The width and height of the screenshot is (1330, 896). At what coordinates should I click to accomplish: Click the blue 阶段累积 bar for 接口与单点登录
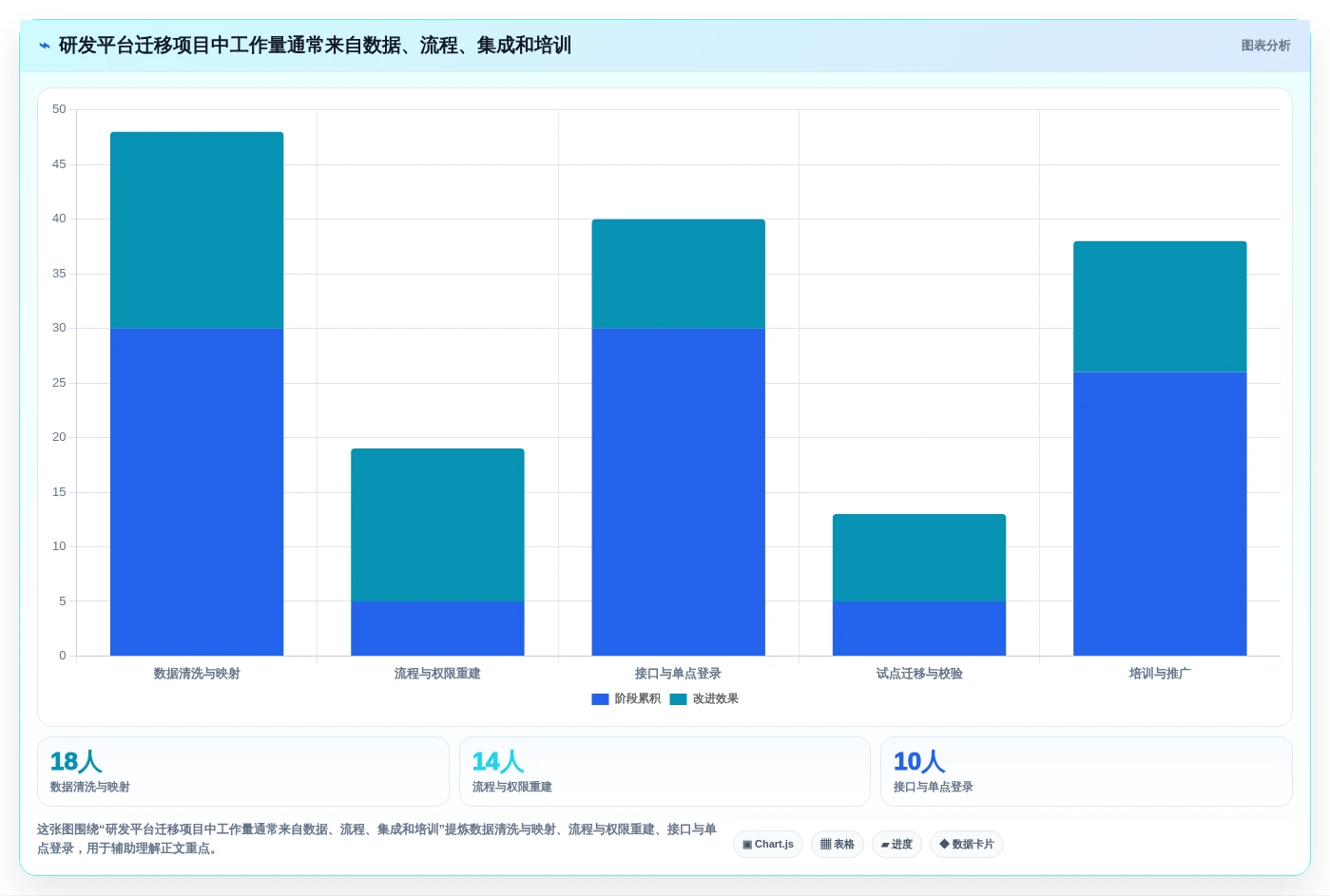click(678, 492)
